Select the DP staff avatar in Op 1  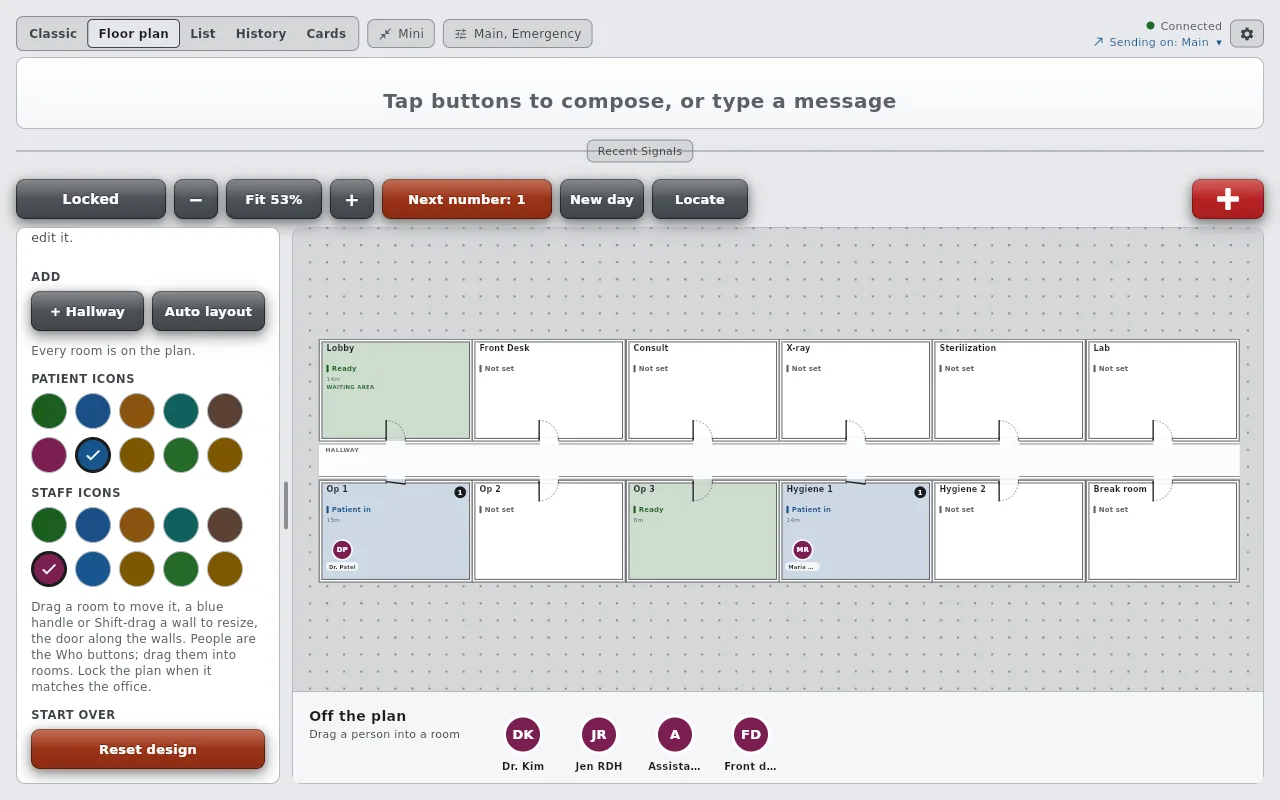[x=342, y=550]
